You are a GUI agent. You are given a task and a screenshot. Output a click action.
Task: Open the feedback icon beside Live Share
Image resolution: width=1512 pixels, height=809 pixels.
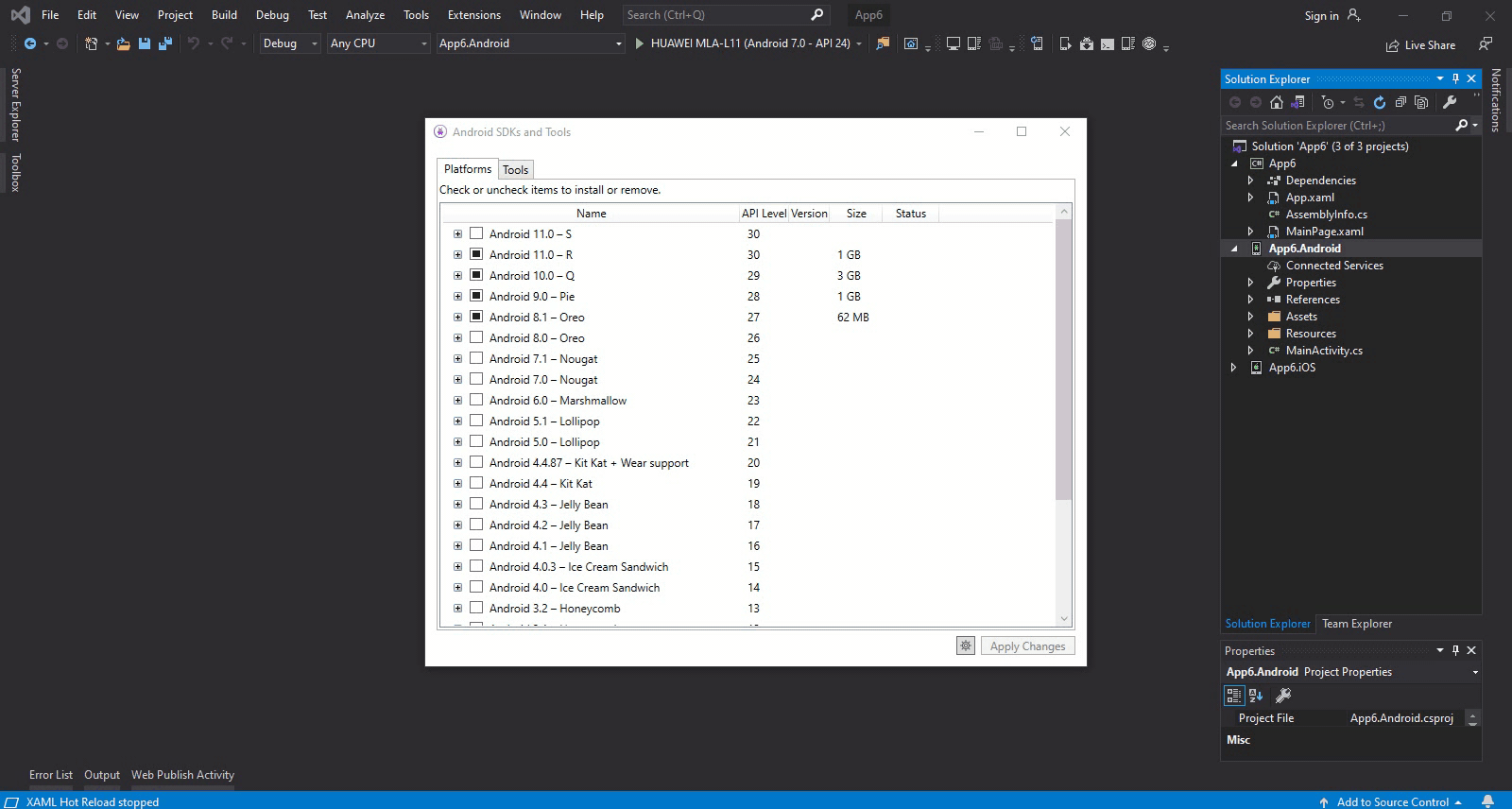1486,43
